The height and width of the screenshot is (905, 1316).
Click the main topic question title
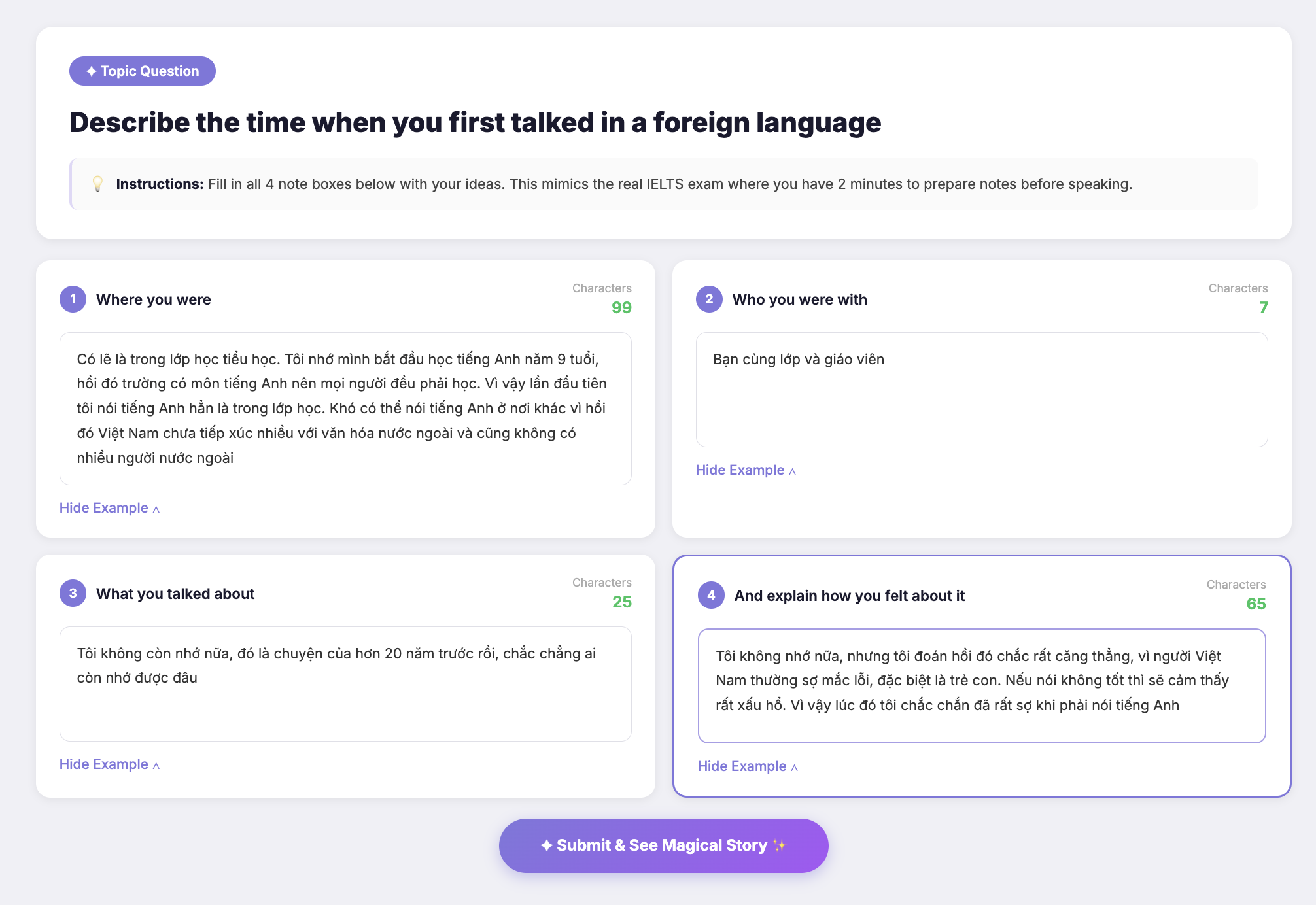pos(476,123)
